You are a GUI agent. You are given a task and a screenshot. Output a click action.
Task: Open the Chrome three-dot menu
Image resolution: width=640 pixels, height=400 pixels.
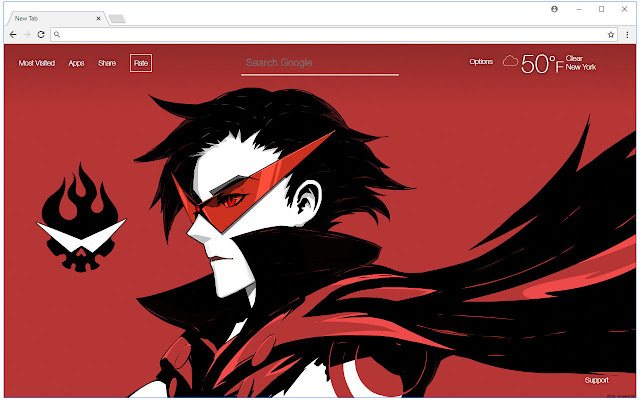627,35
